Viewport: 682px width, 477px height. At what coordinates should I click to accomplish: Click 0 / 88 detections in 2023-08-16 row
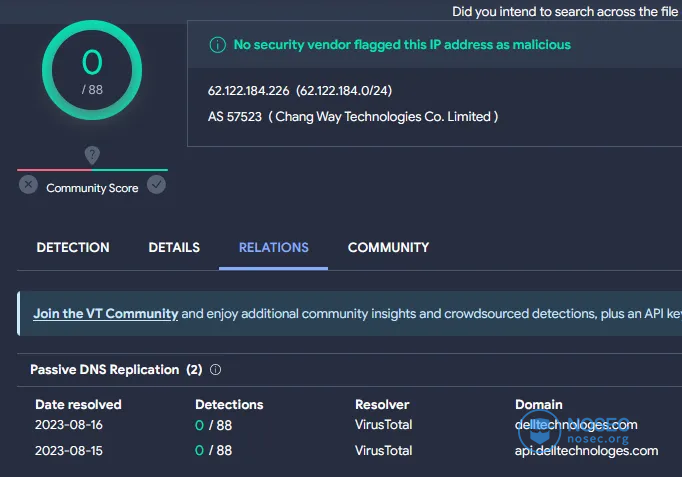214,425
